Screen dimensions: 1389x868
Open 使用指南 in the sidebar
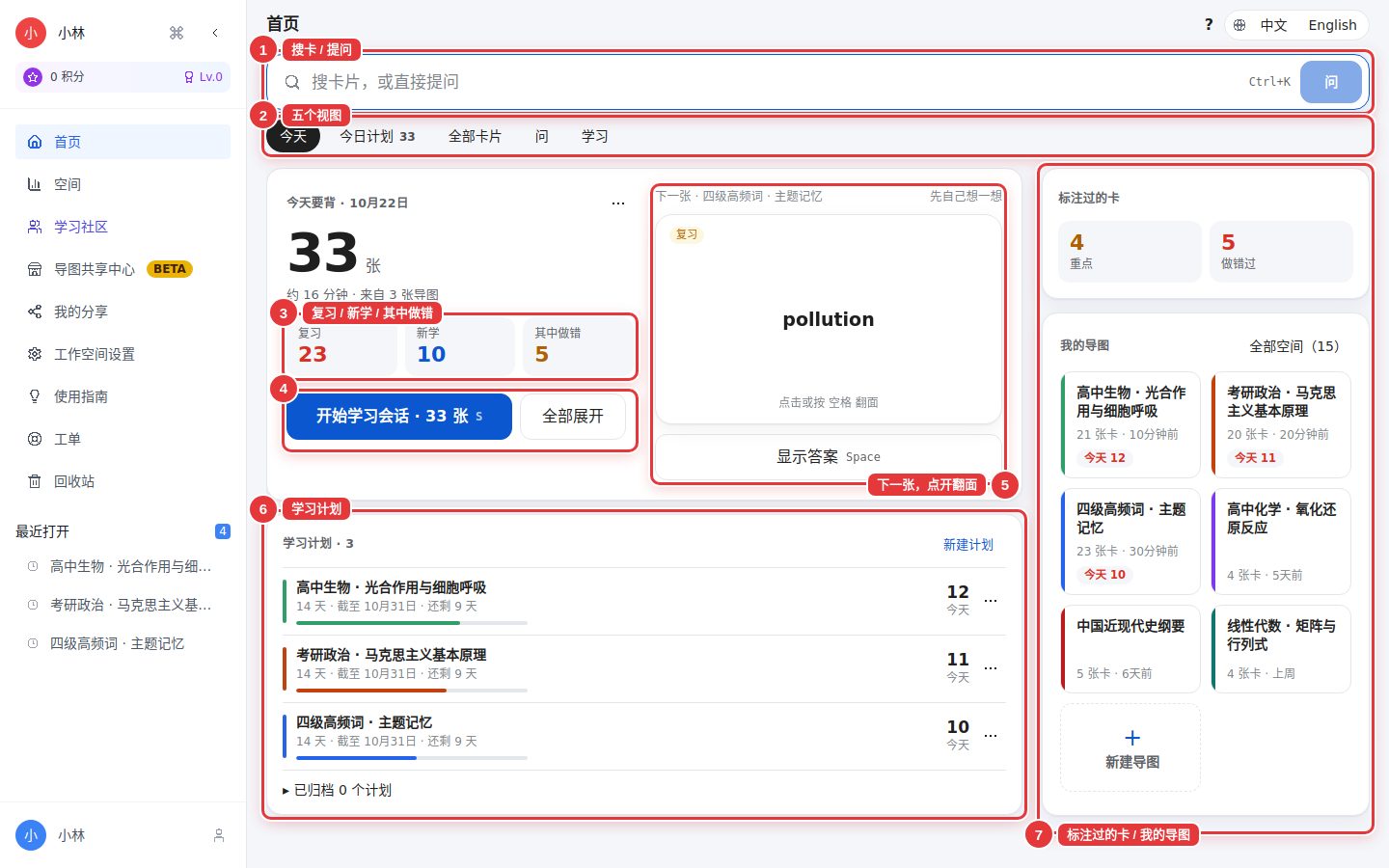tap(123, 396)
